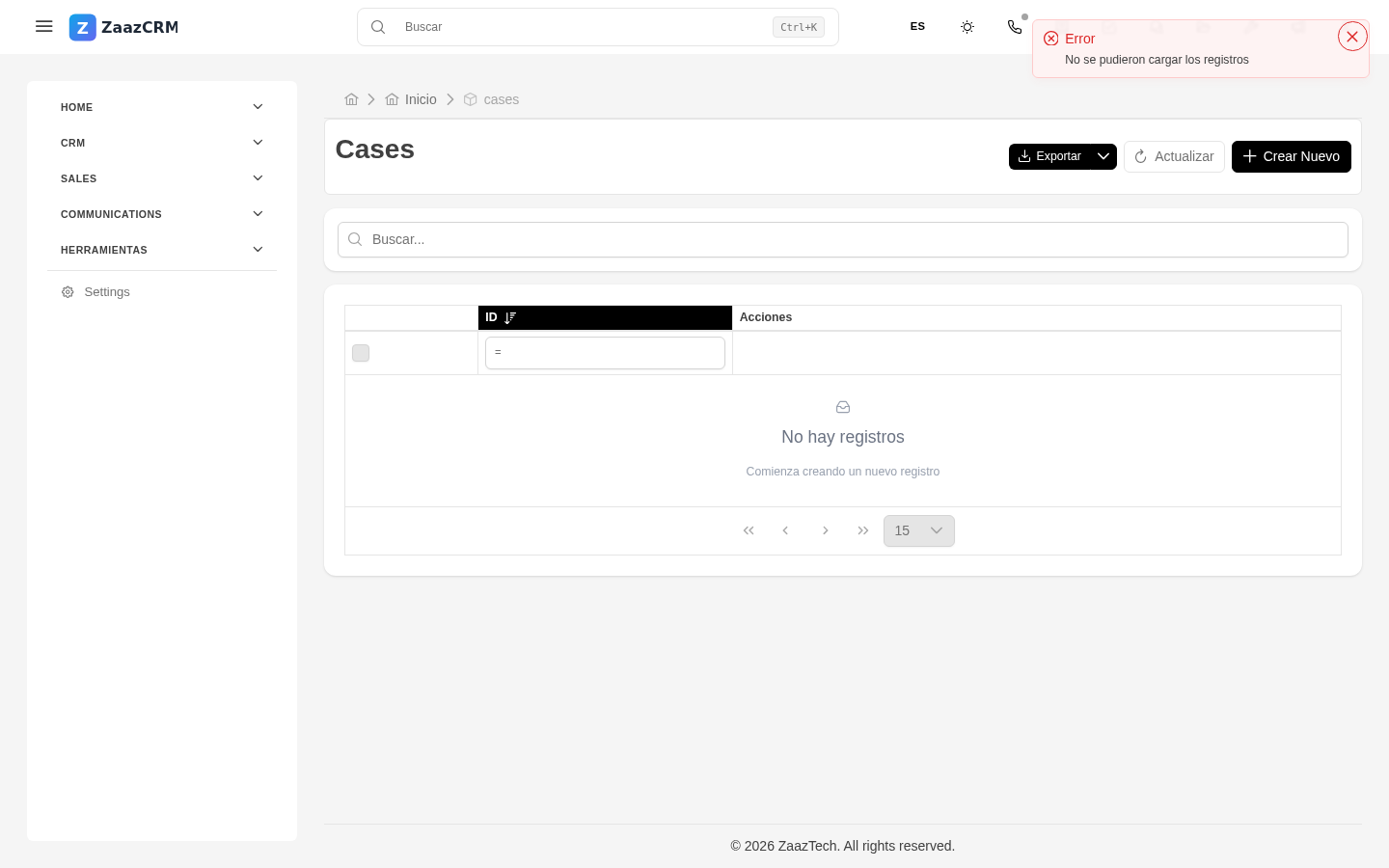Click the Ctrl+K shortcut badge
Viewport: 1389px width, 868px height.
(x=799, y=27)
